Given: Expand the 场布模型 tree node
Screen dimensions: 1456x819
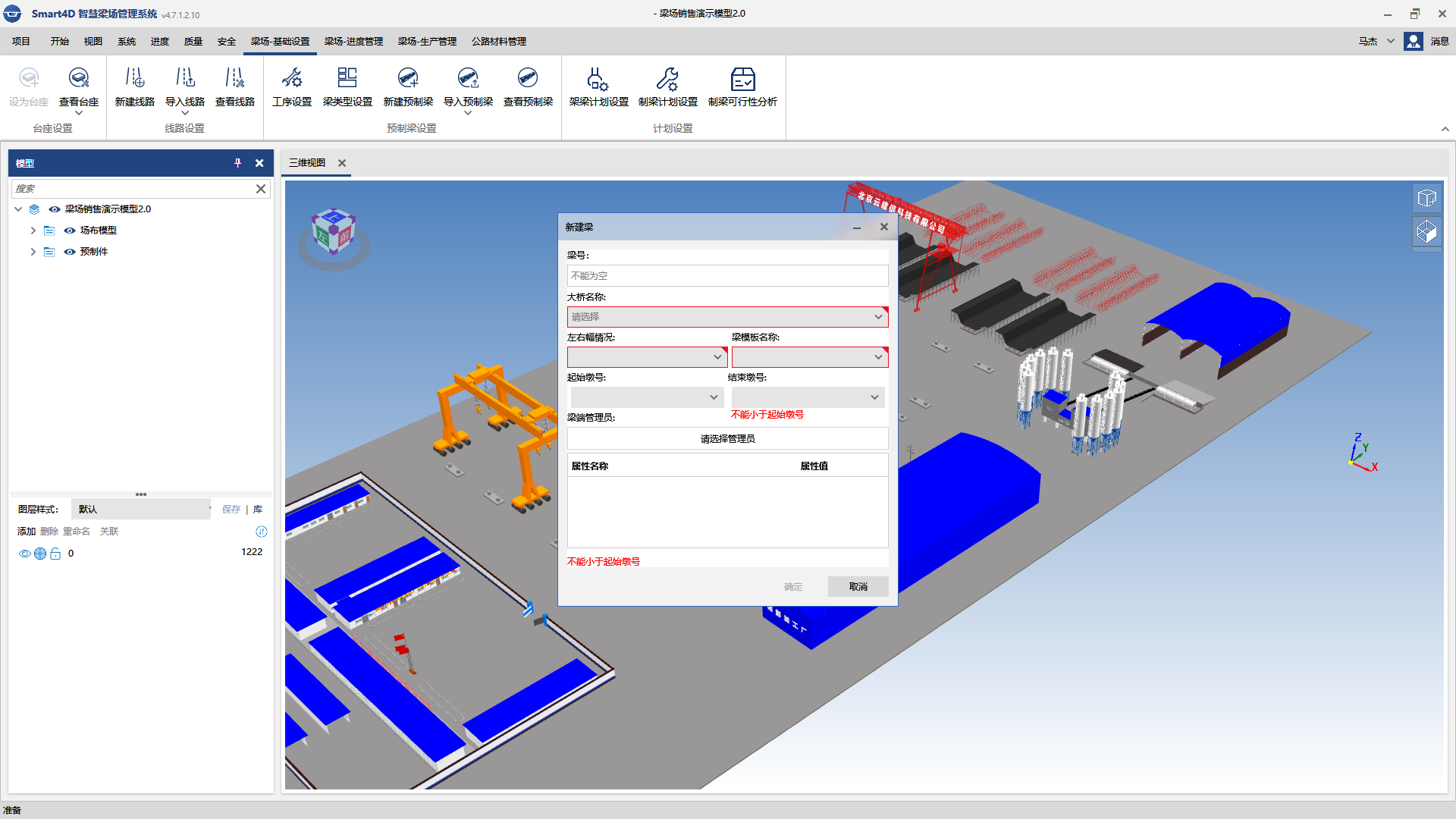Looking at the screenshot, I should coord(33,231).
